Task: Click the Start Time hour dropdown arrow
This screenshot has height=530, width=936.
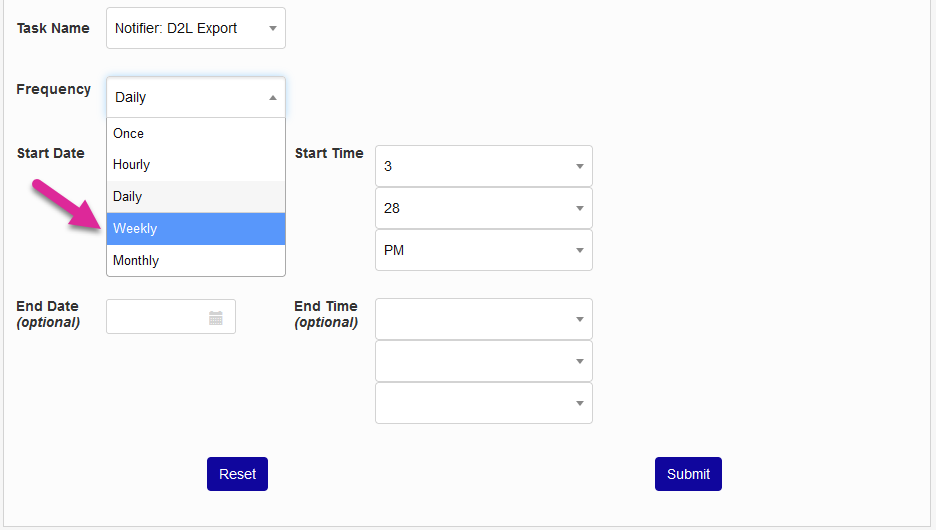Action: pyautogui.click(x=580, y=167)
